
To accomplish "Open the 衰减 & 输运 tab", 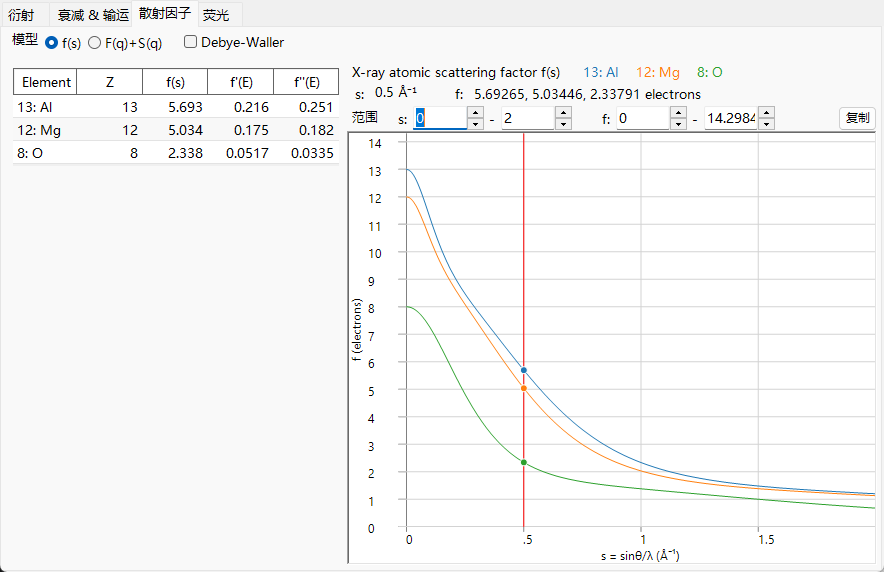I will [93, 15].
